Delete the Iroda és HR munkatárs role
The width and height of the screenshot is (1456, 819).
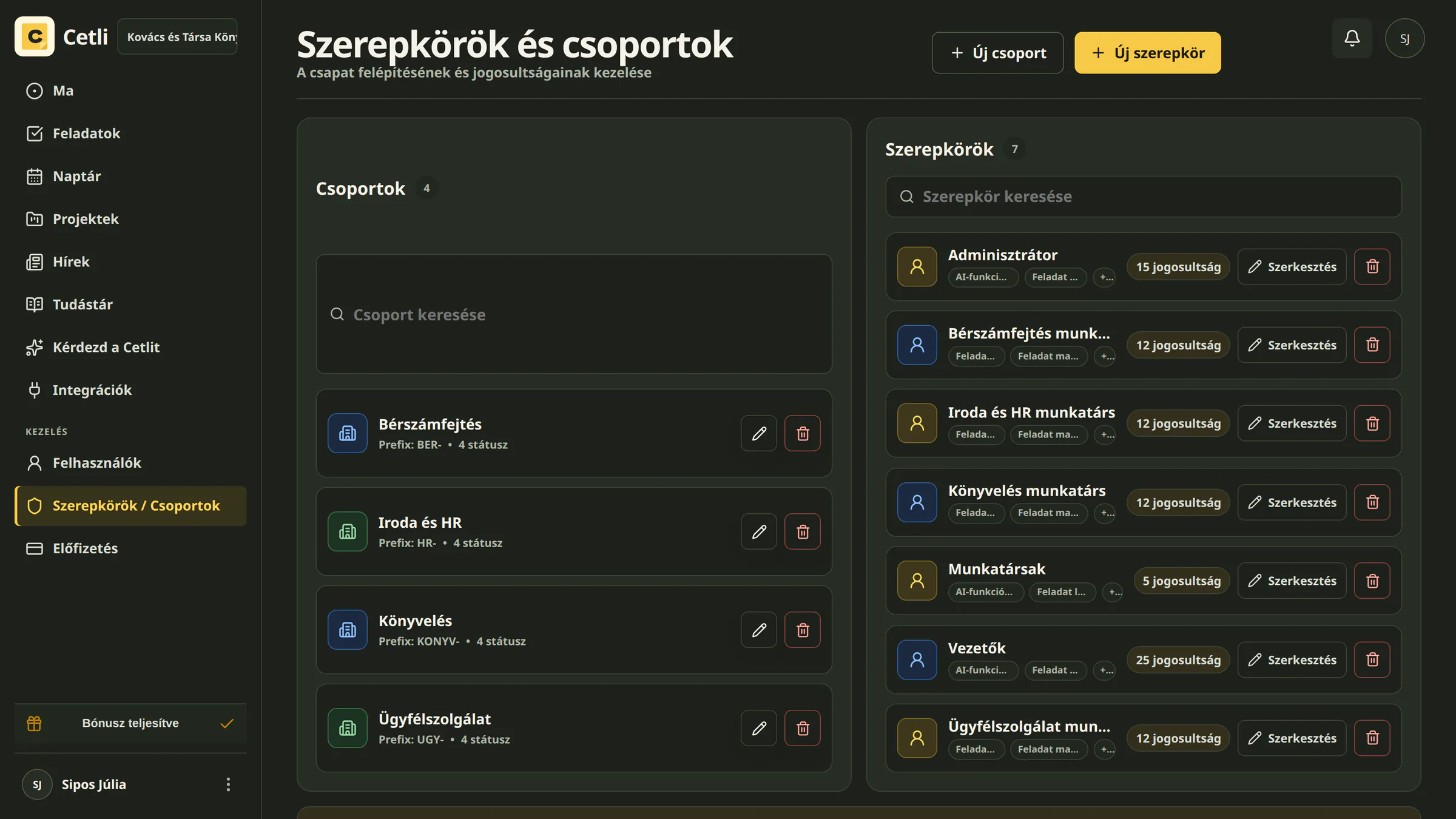(x=1372, y=423)
